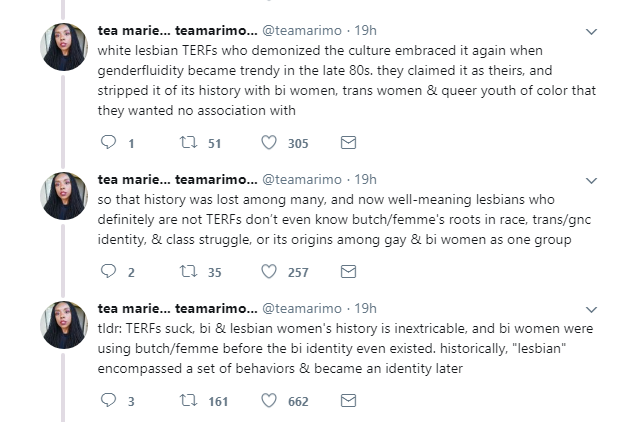Reply to the 'history was lost' tweet
640x422 pixels.
110,272
